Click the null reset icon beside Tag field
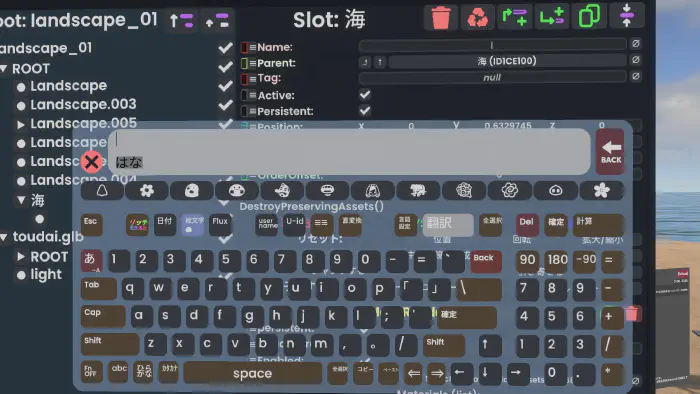The image size is (700, 394). click(636, 76)
